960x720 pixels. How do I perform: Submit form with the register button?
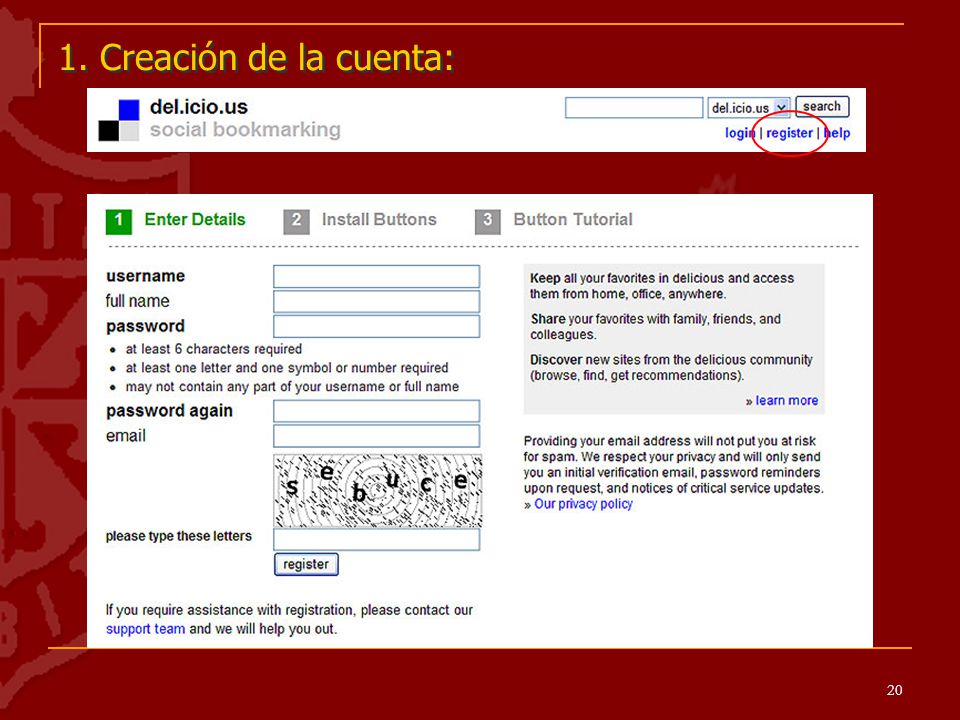click(306, 564)
